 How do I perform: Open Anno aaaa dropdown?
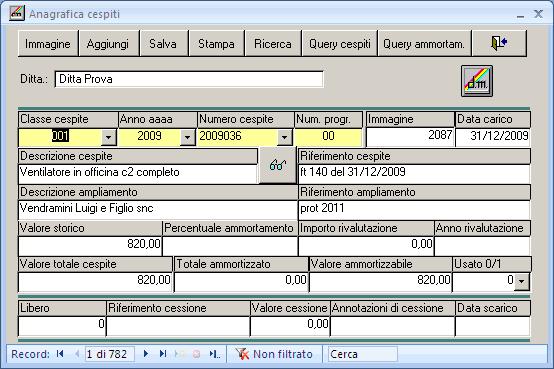tap(188, 137)
